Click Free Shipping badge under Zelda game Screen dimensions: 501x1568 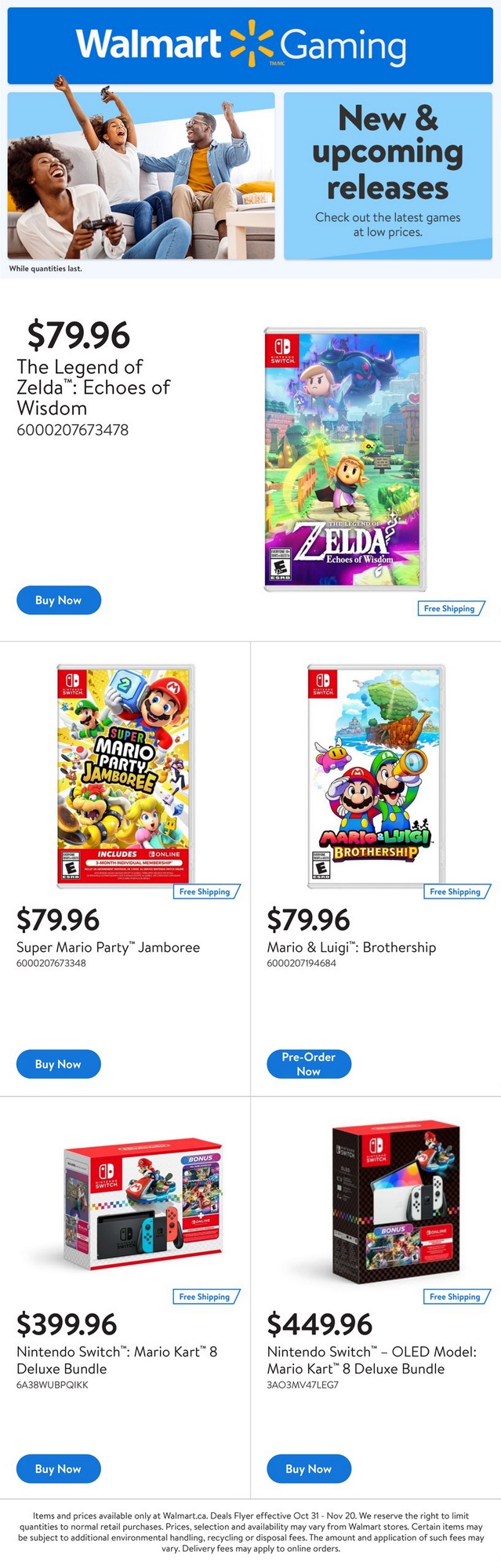coord(450,608)
